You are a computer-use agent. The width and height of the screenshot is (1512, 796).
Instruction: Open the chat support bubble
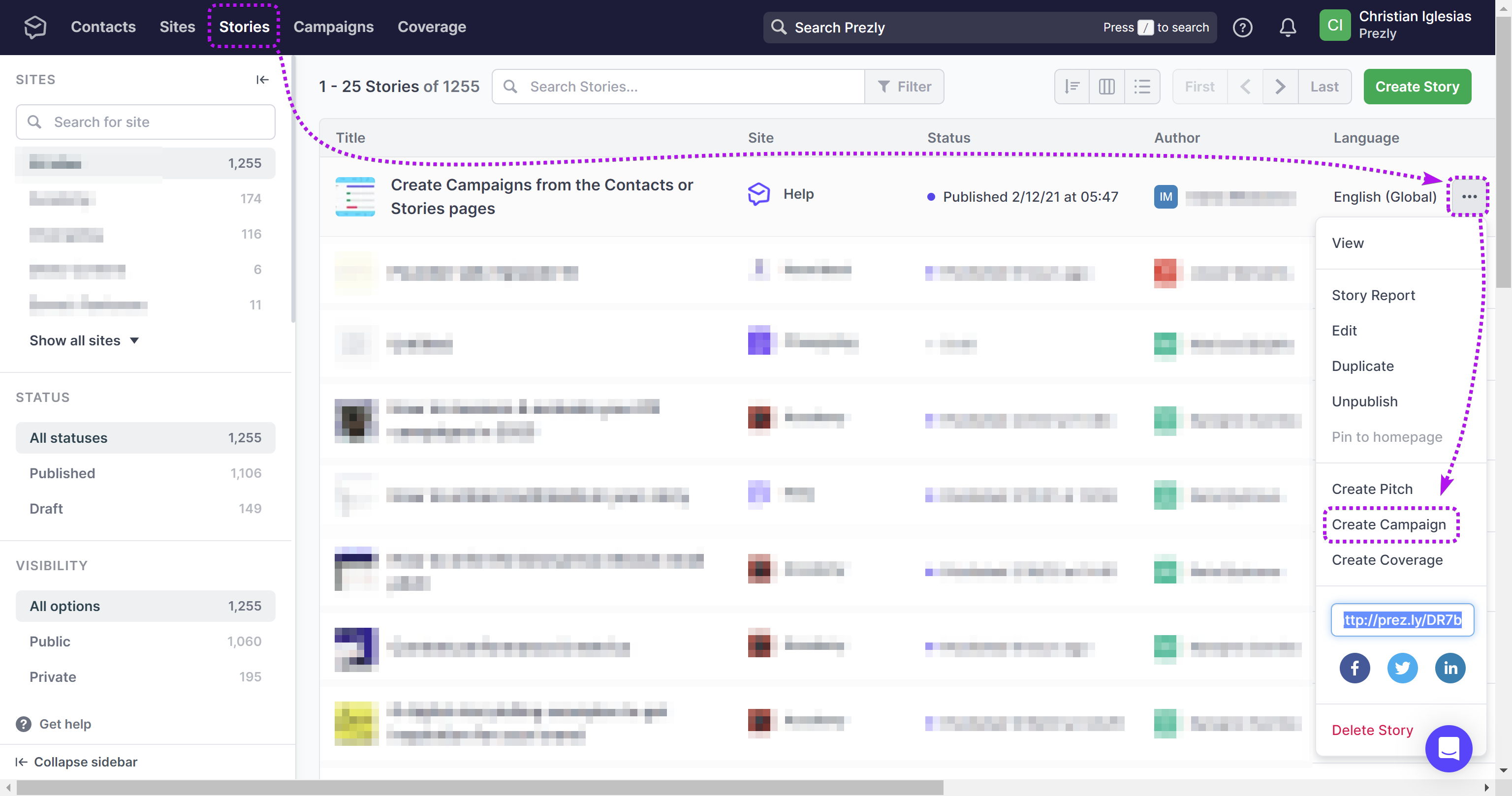click(x=1449, y=748)
